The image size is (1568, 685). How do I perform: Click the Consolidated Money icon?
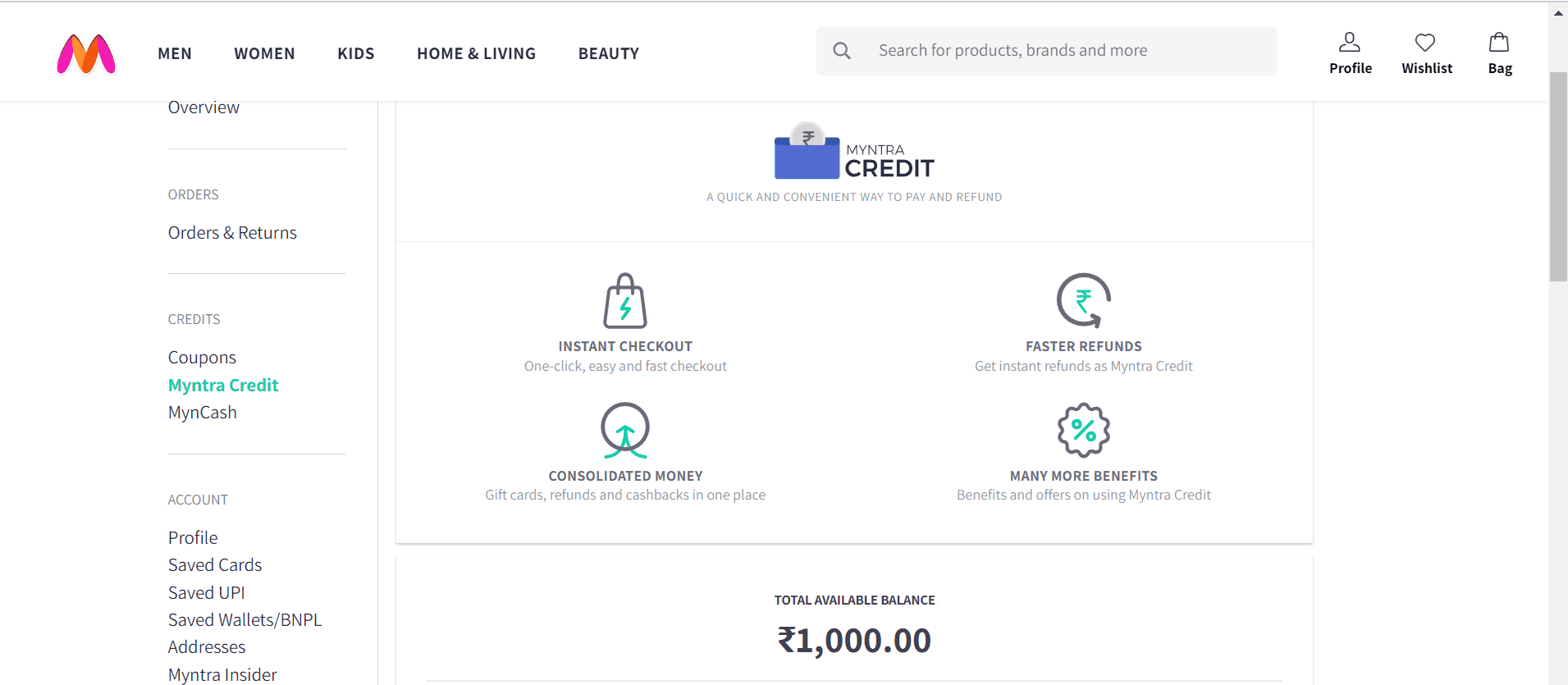click(625, 430)
